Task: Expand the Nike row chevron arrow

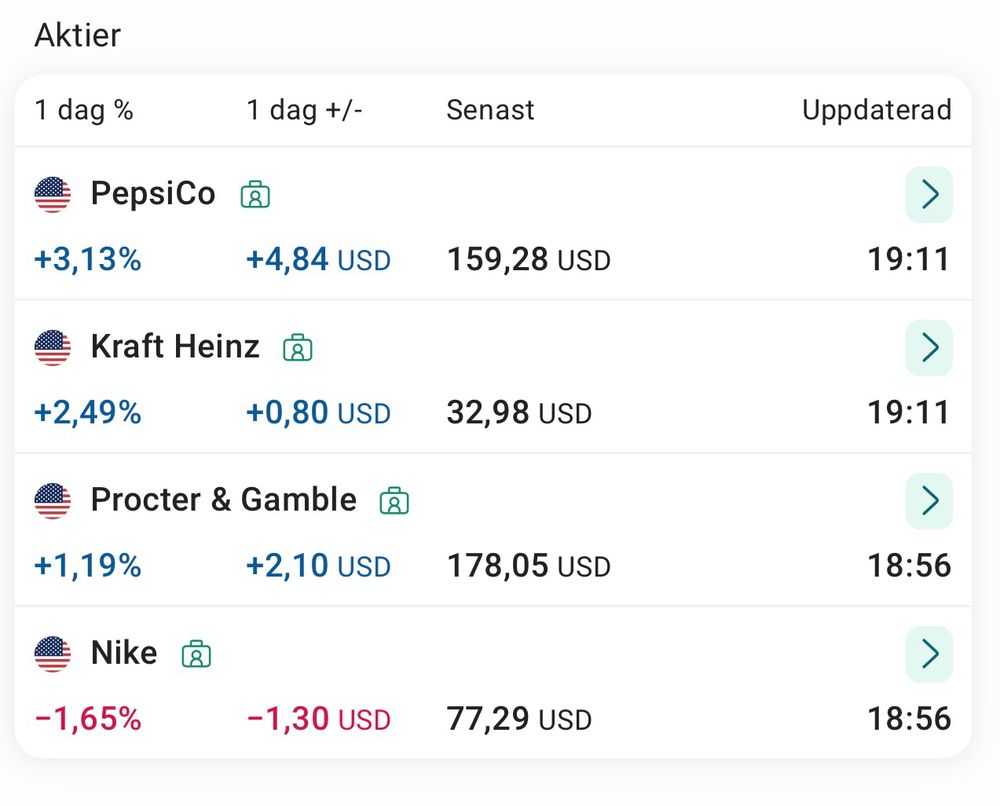Action: click(929, 654)
